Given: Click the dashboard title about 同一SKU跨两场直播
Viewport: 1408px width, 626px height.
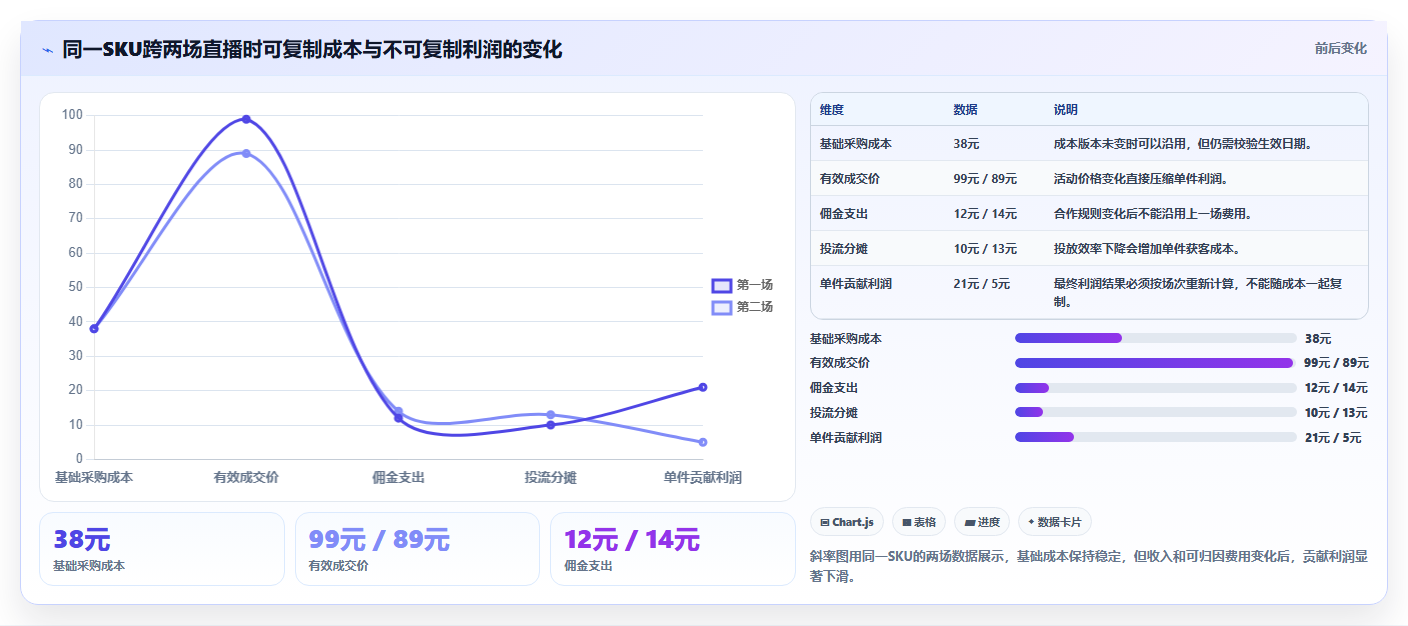Looking at the screenshot, I should click(312, 49).
